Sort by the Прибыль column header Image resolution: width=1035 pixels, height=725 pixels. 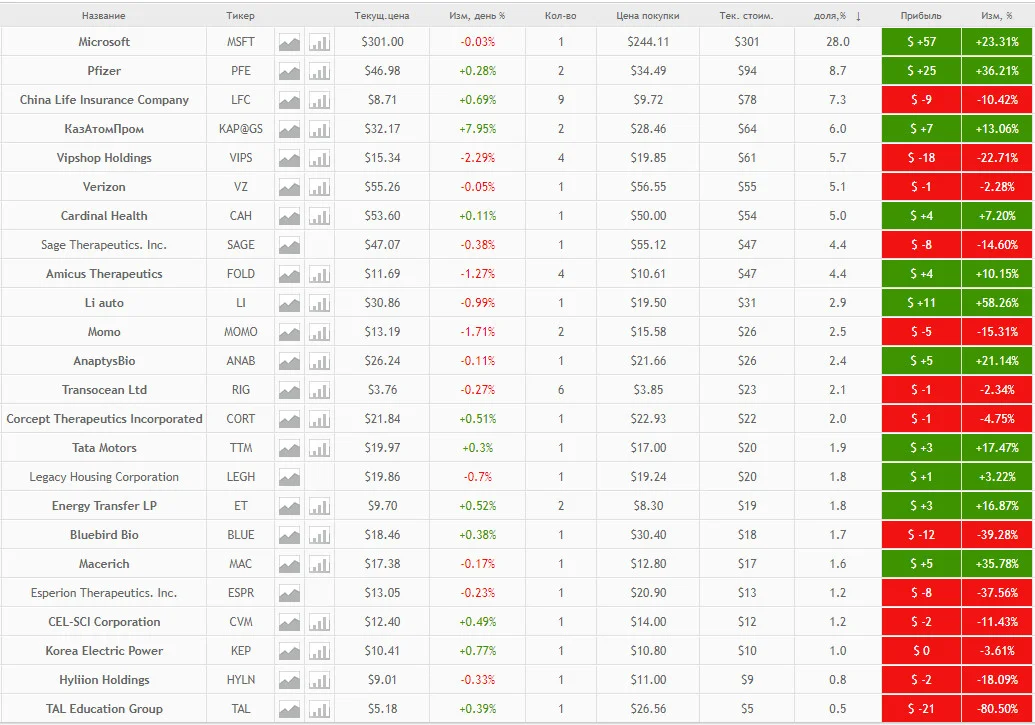(x=921, y=16)
